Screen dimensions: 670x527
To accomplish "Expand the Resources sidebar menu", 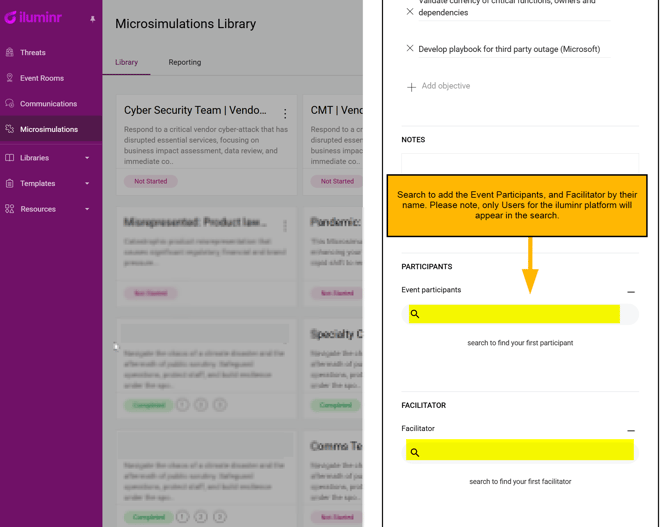I will (87, 210).
